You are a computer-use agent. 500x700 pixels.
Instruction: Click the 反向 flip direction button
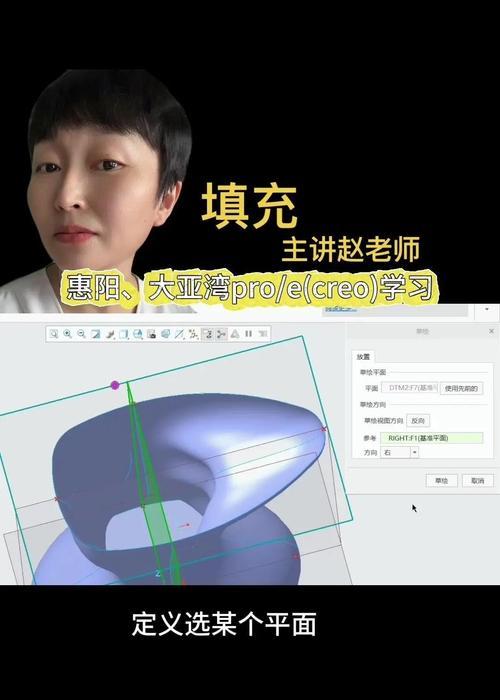tap(418, 421)
